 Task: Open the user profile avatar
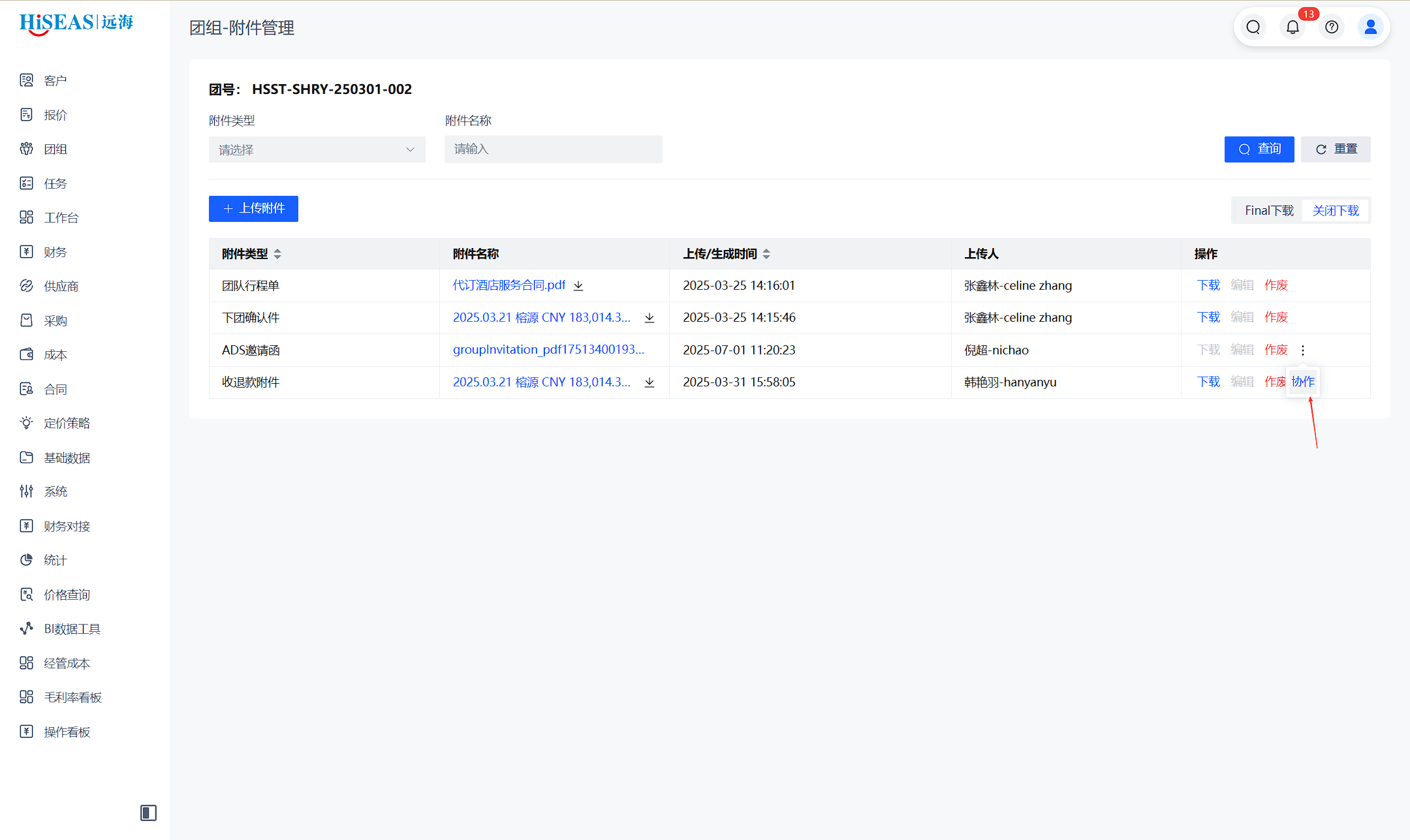1371,27
